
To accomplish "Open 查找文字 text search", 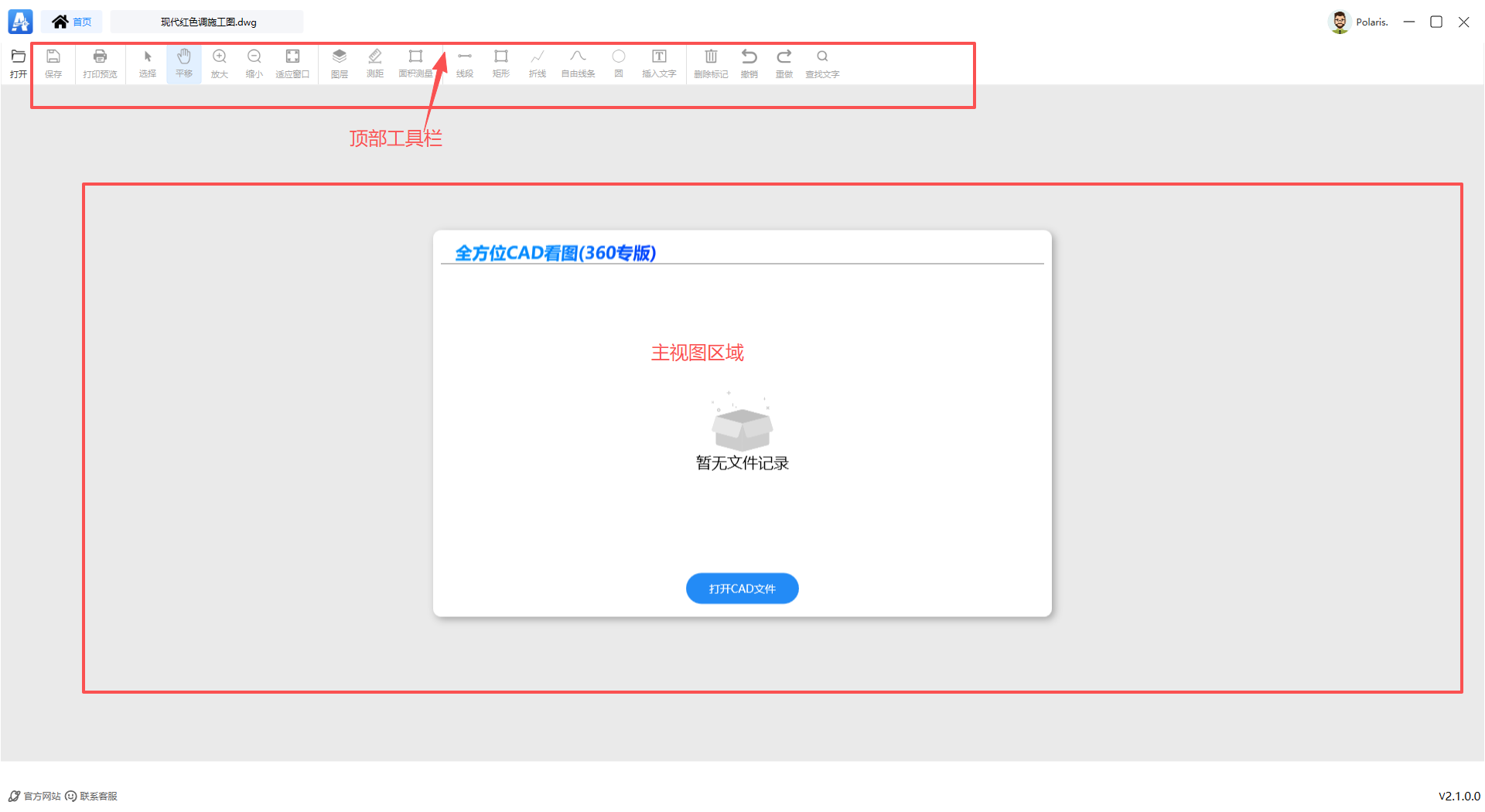I will (821, 63).
